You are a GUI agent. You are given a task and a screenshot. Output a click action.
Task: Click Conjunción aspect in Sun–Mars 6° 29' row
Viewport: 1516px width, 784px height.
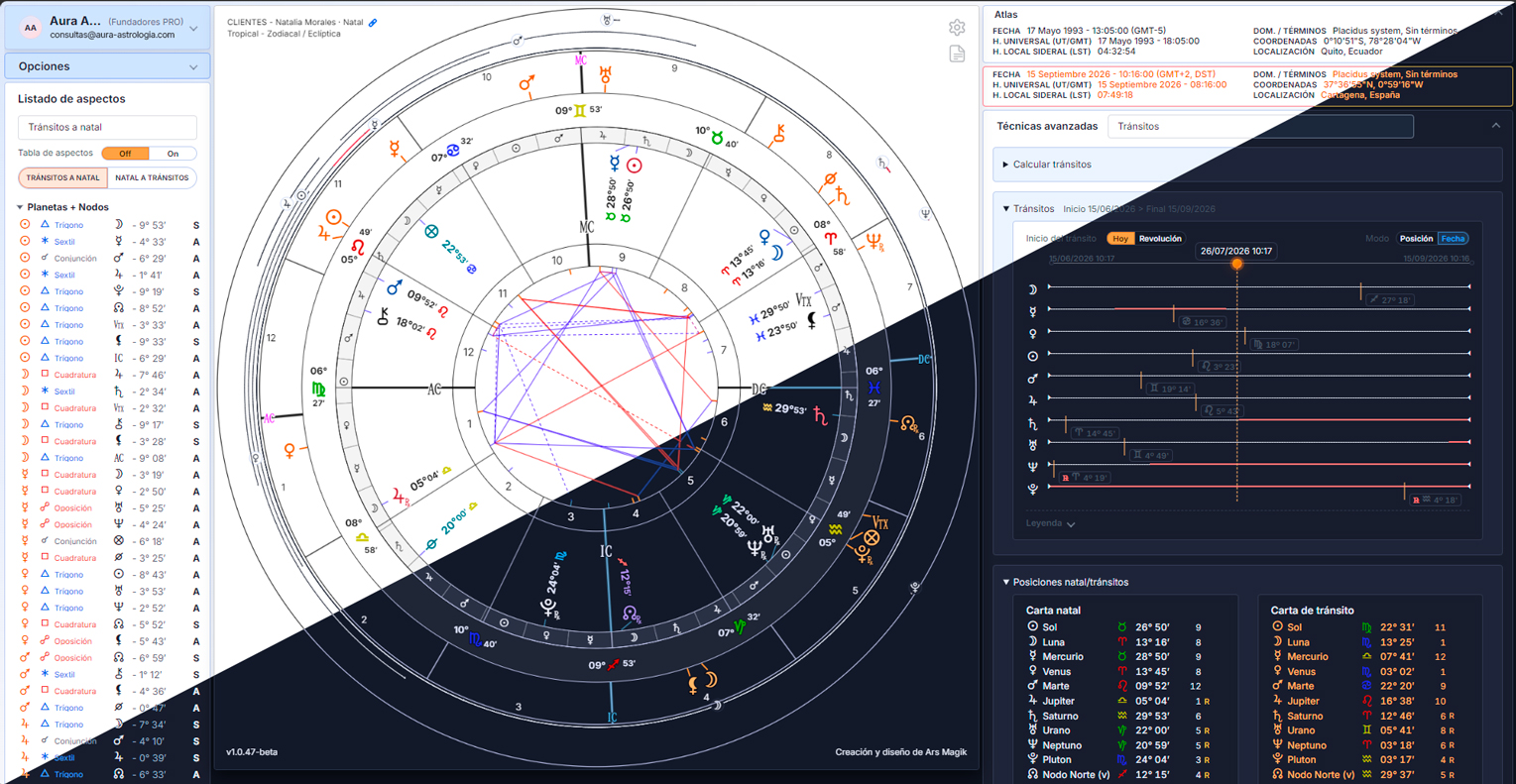(75, 259)
